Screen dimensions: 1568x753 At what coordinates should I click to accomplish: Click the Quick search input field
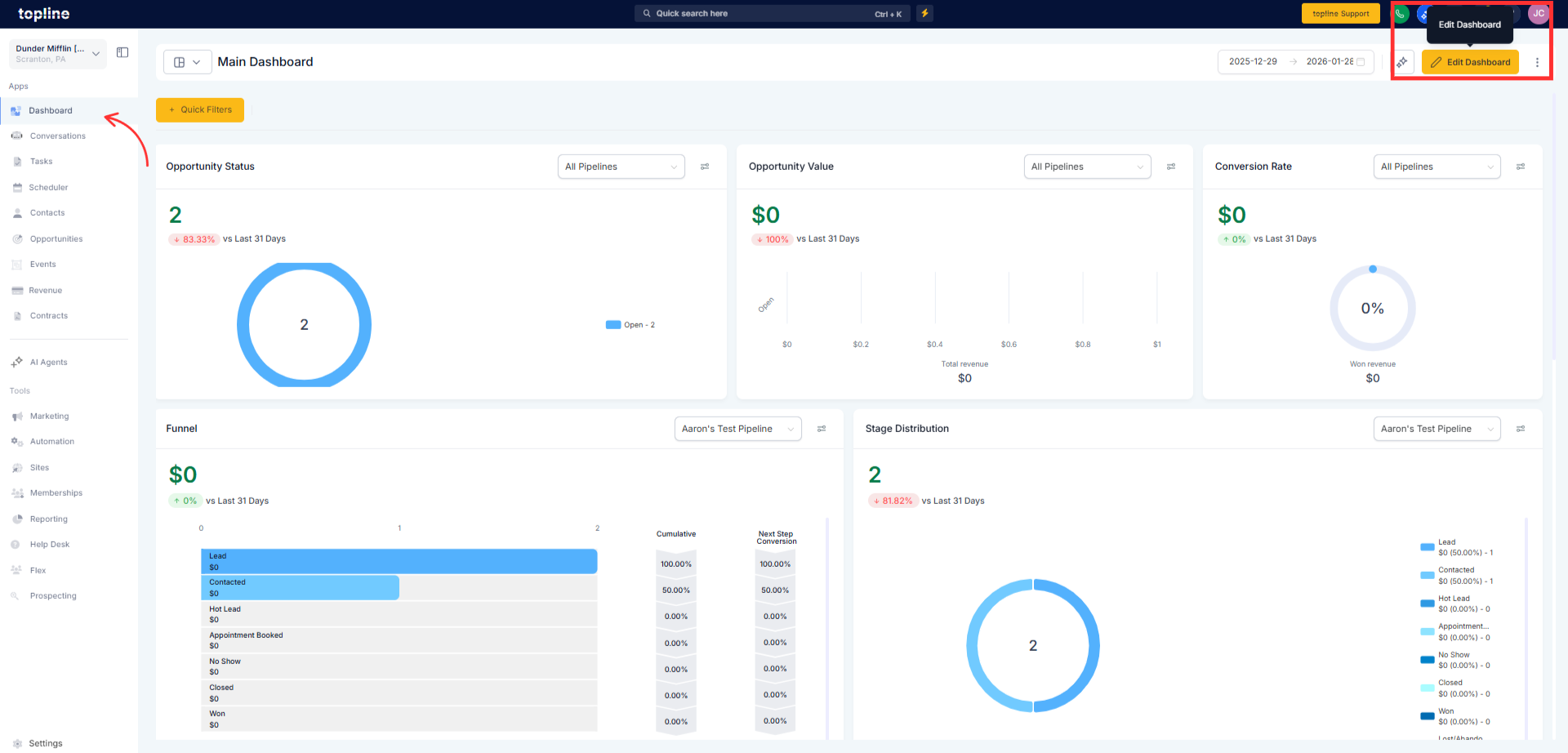759,14
